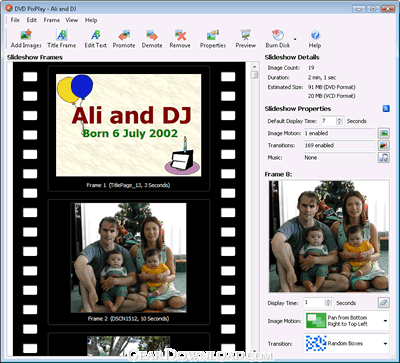
Task: Open the View menu
Action: [72, 20]
